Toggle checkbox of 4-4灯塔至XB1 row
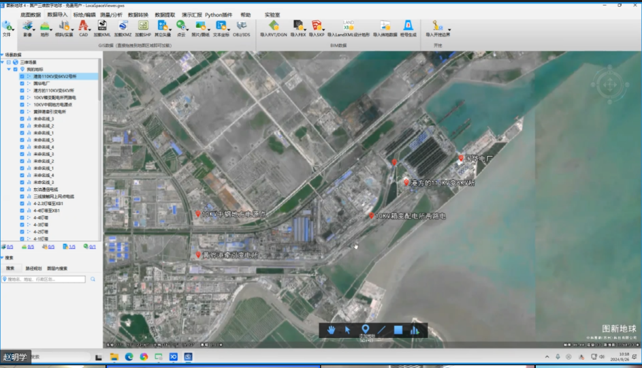Viewport: 642px width, 368px height. pos(22,210)
